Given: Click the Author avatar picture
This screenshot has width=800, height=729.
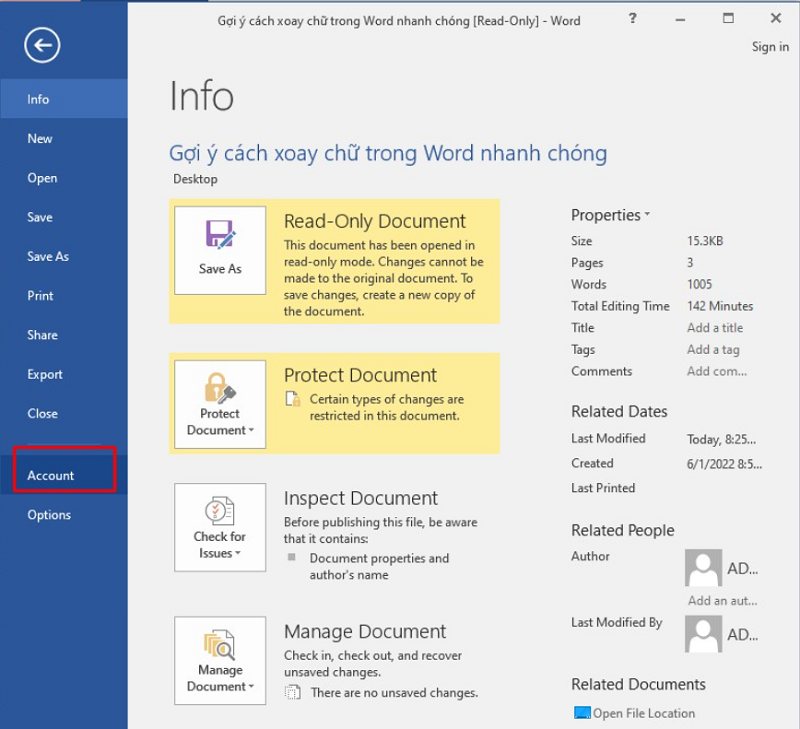Looking at the screenshot, I should (x=703, y=568).
